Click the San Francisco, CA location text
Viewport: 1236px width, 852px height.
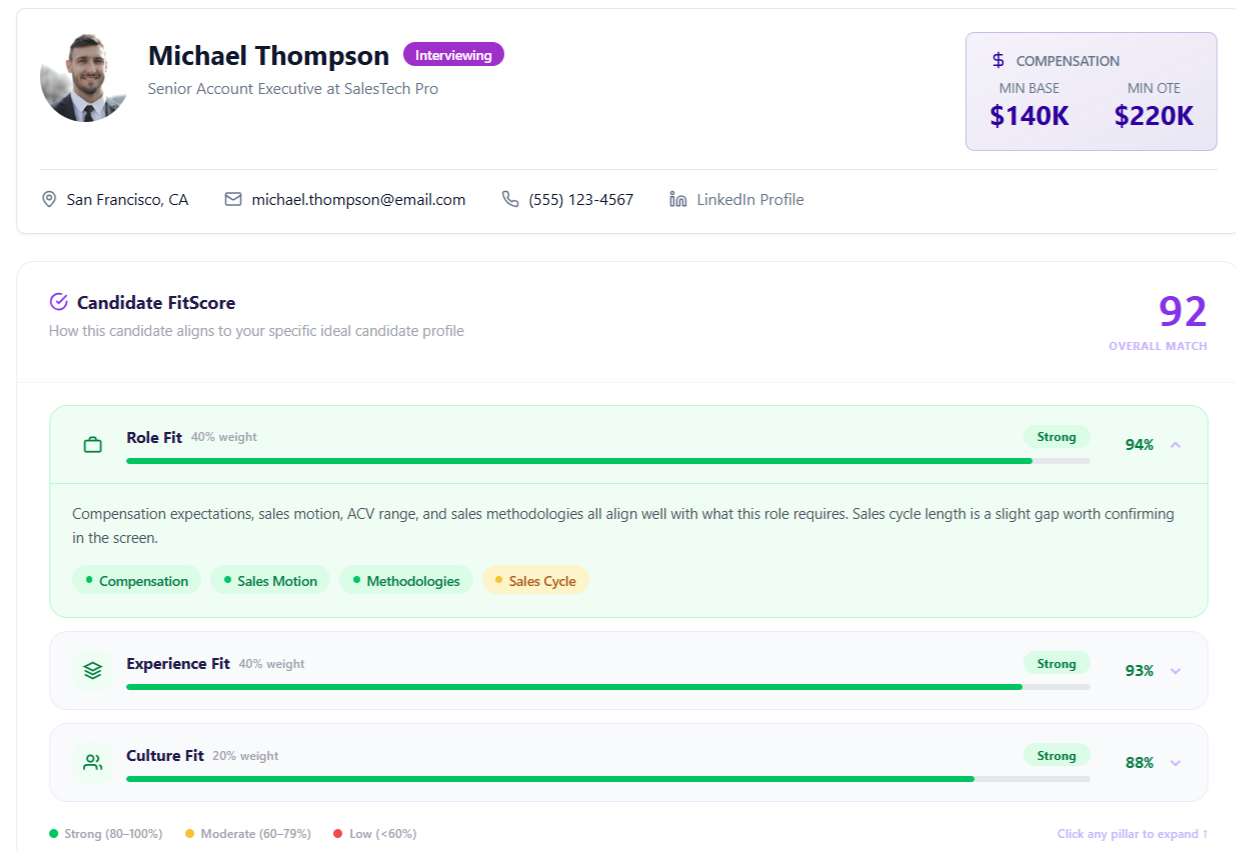(127, 199)
